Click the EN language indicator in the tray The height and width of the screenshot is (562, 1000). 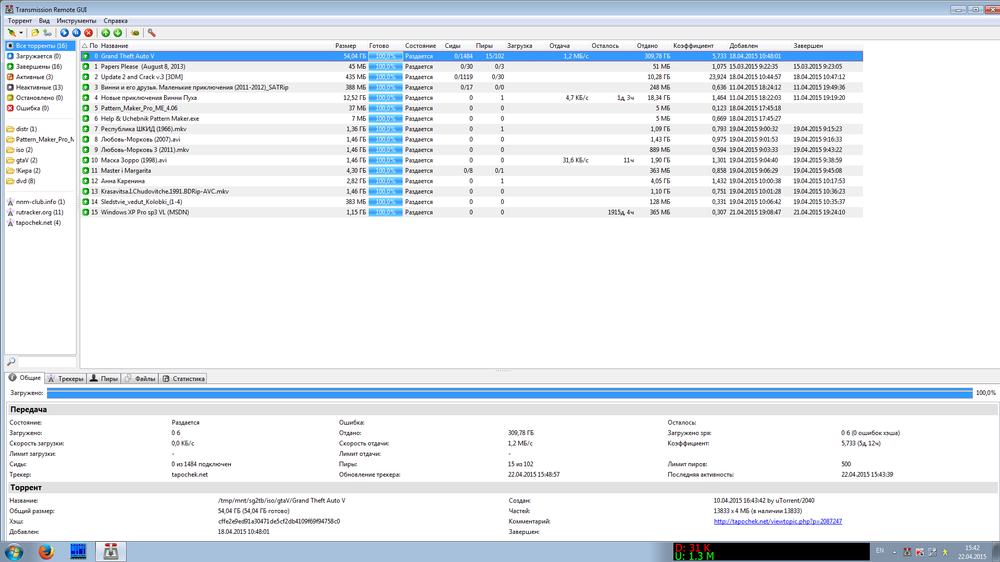click(x=880, y=551)
